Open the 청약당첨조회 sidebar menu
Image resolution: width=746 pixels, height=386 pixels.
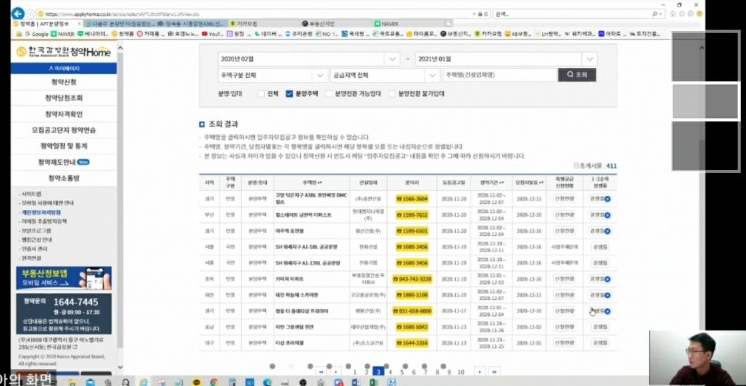[x=64, y=98]
